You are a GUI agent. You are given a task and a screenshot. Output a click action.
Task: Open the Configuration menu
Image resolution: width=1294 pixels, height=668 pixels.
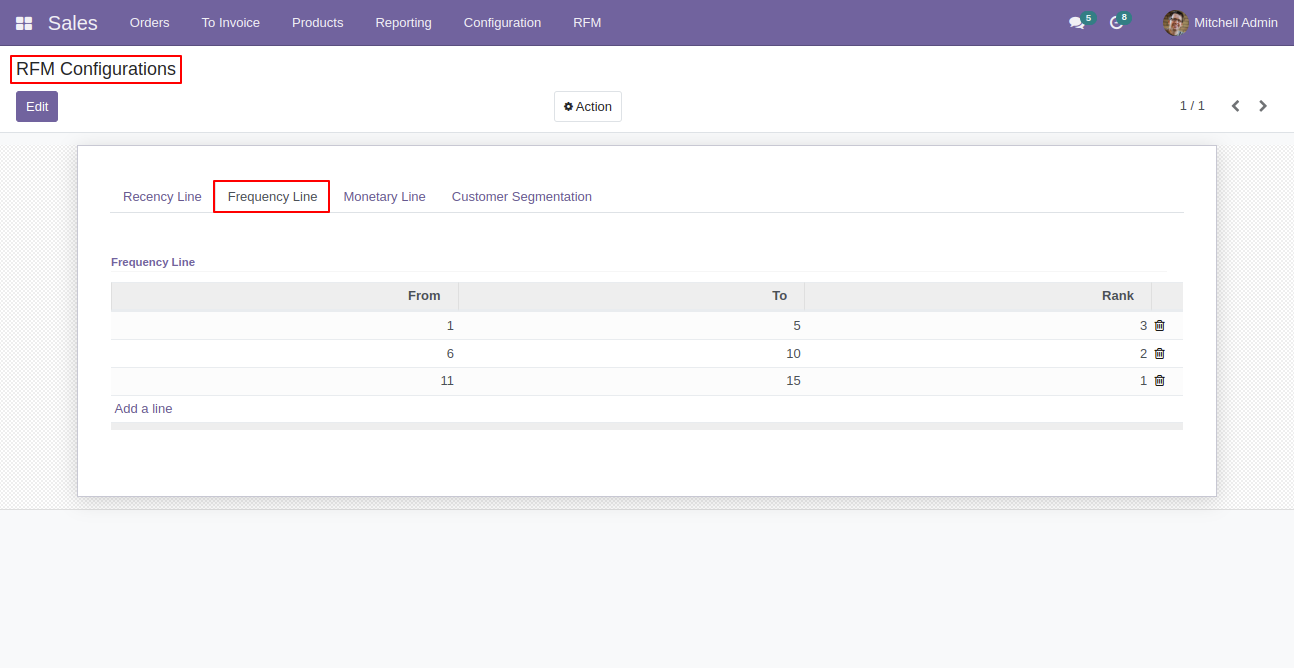pyautogui.click(x=503, y=23)
